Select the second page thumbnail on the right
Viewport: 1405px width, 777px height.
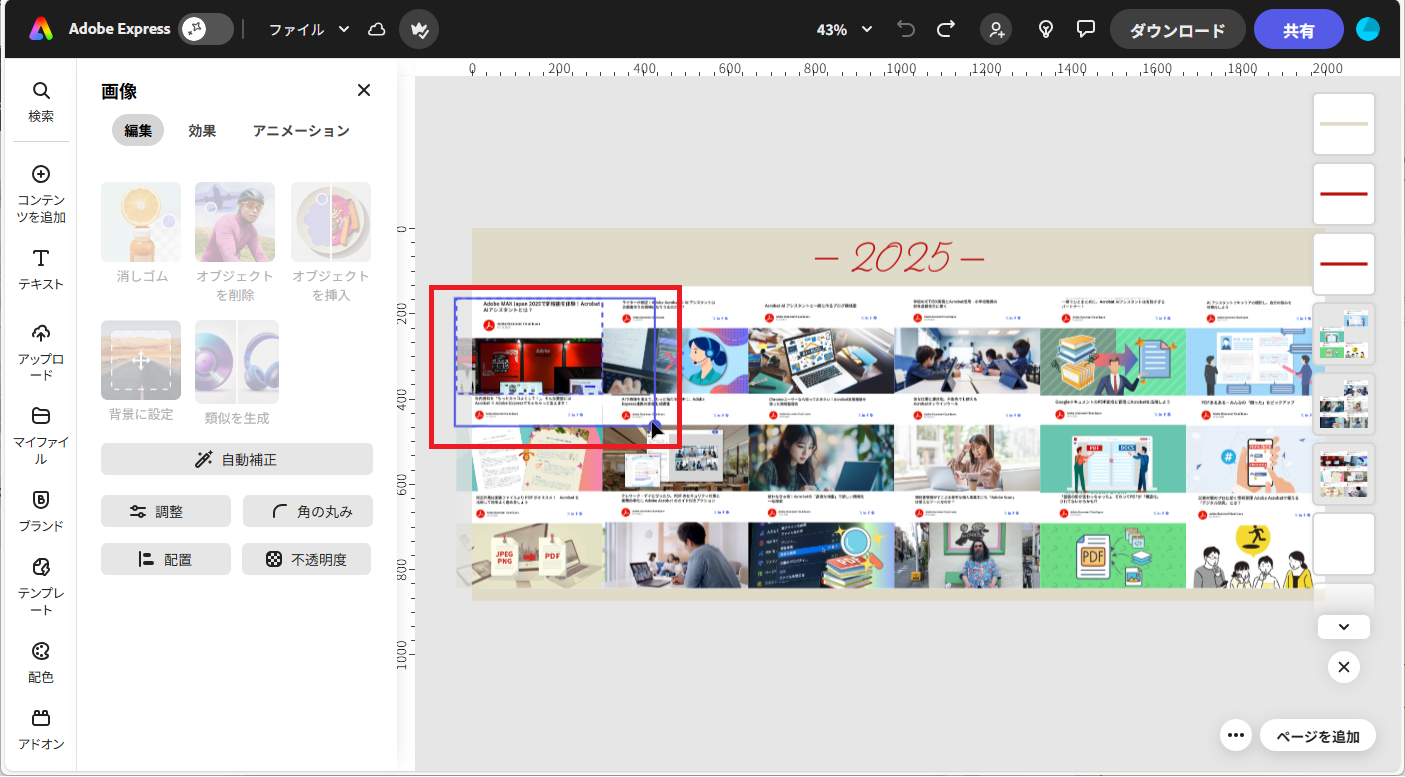click(x=1343, y=194)
